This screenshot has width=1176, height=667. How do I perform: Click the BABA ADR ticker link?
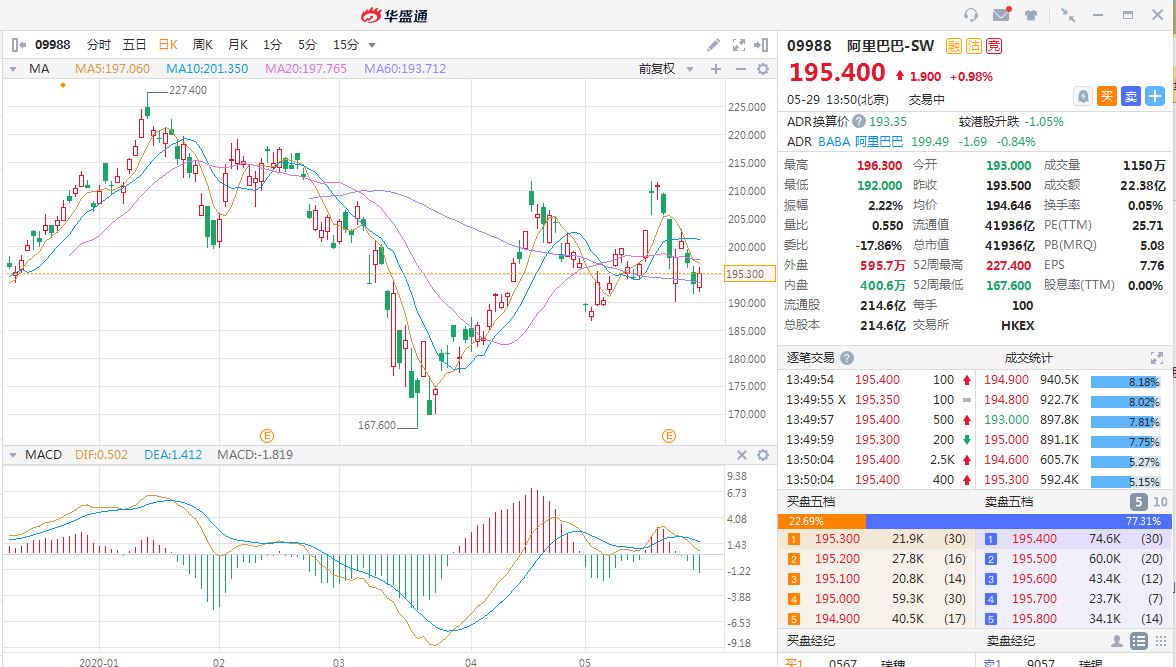point(834,141)
